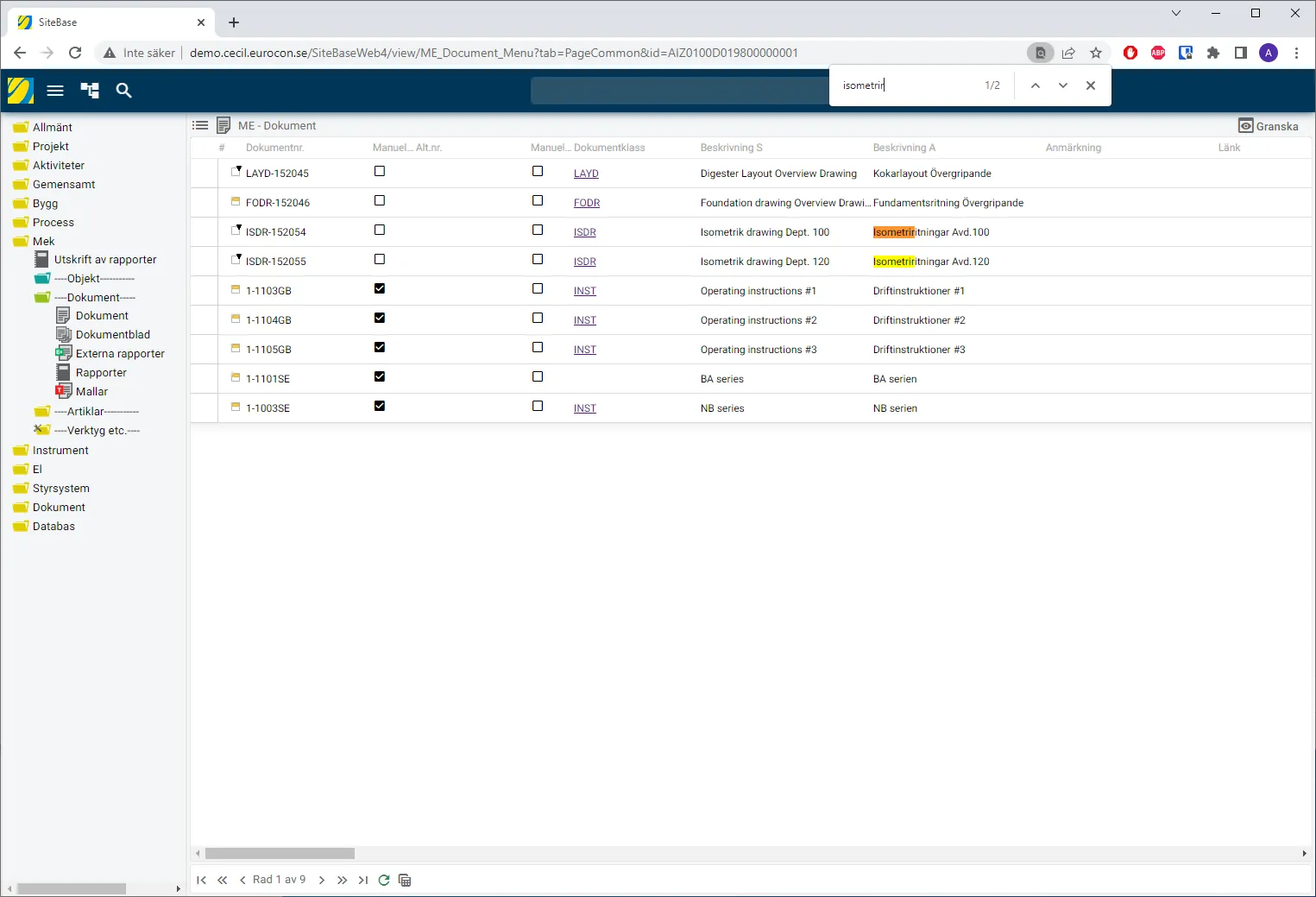Jump to the last row in the pager
Image resolution: width=1316 pixels, height=897 pixels.
click(363, 880)
